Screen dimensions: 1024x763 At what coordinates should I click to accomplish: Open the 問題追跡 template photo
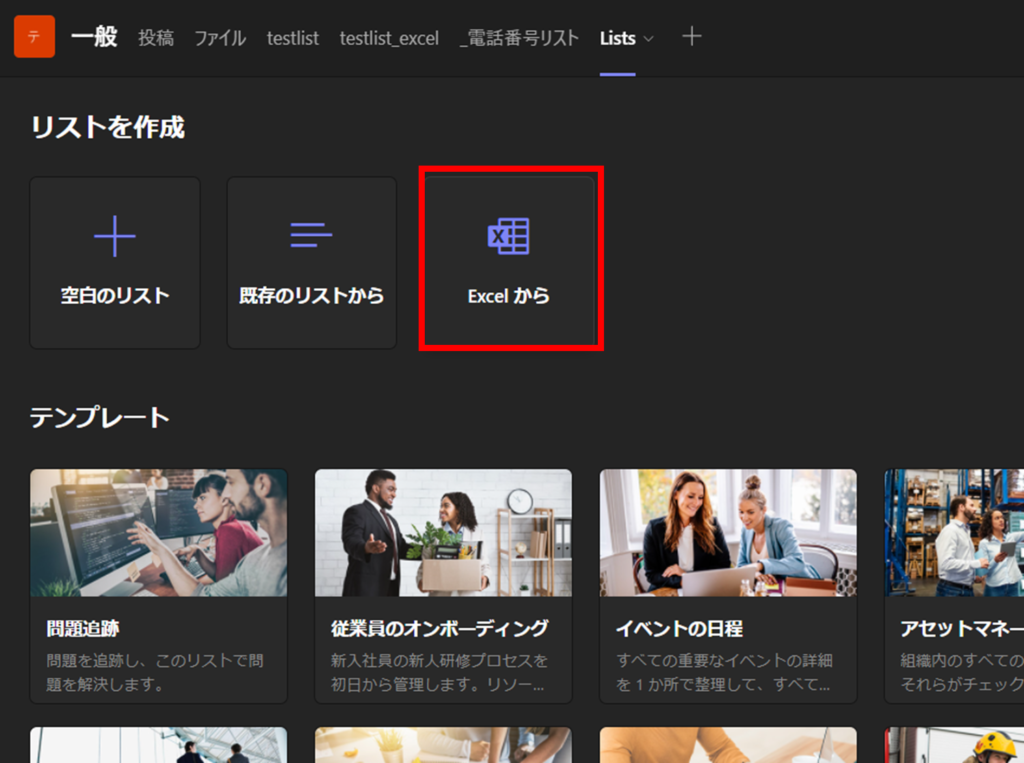159,532
